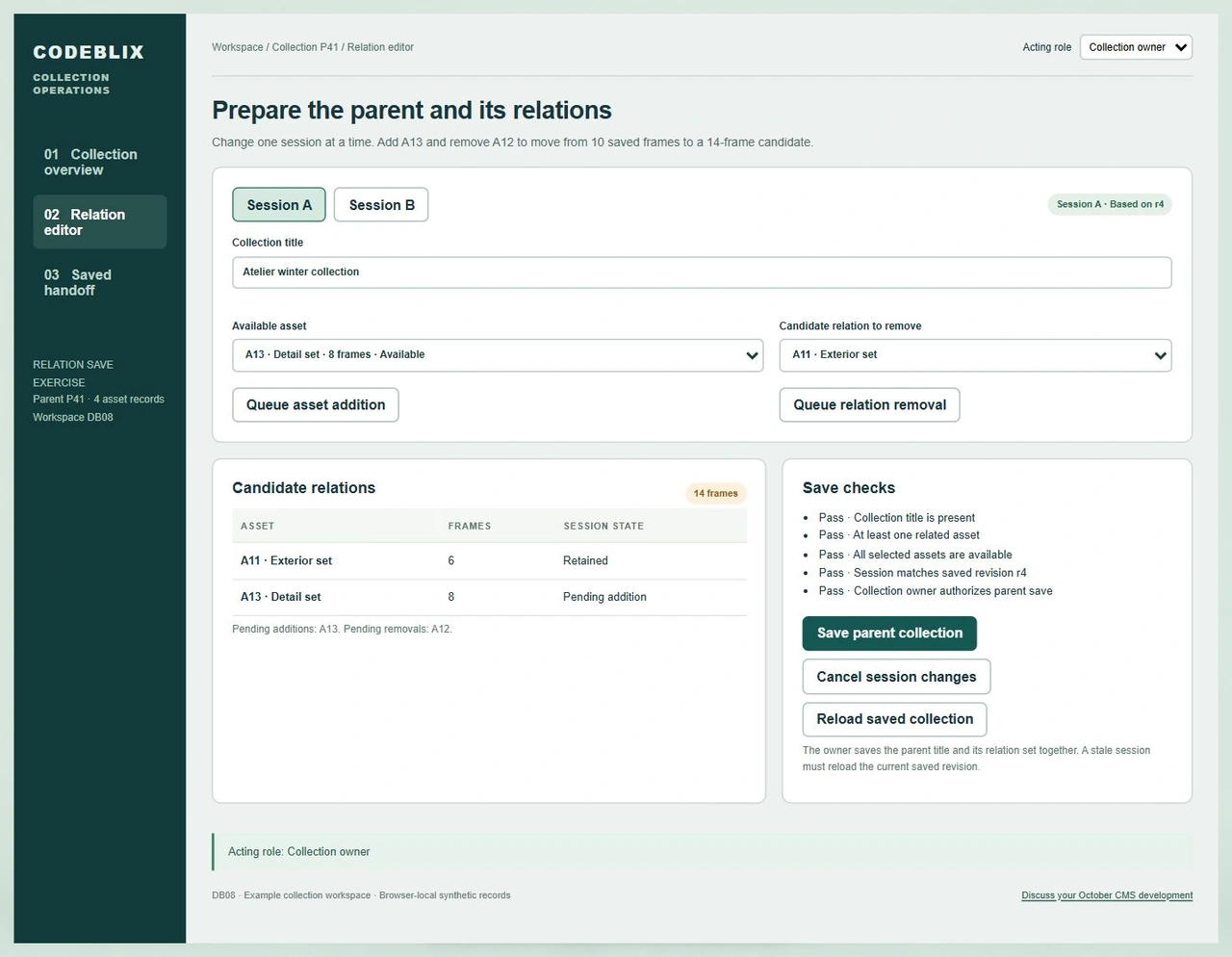Switch to Session A tab
This screenshot has height=957, width=1232.
[279, 205]
